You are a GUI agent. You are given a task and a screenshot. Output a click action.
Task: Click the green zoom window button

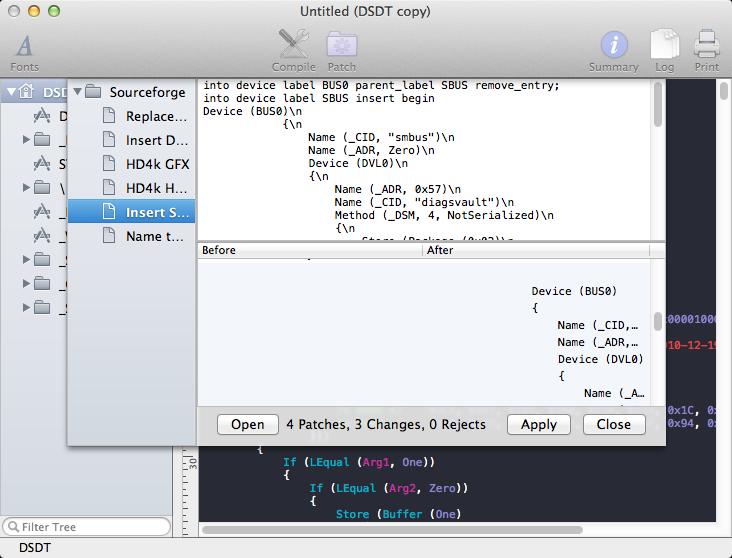(54, 11)
